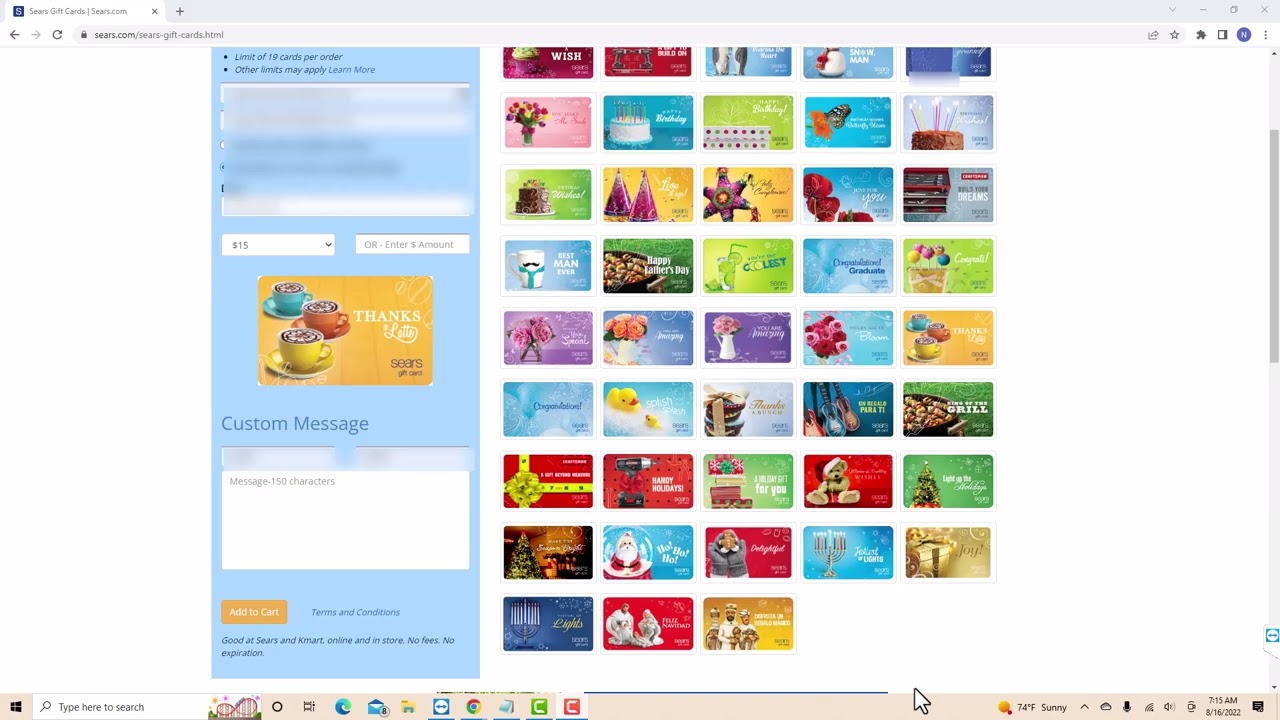
Task: Open the Windows Start menu
Action: click(x=16, y=707)
